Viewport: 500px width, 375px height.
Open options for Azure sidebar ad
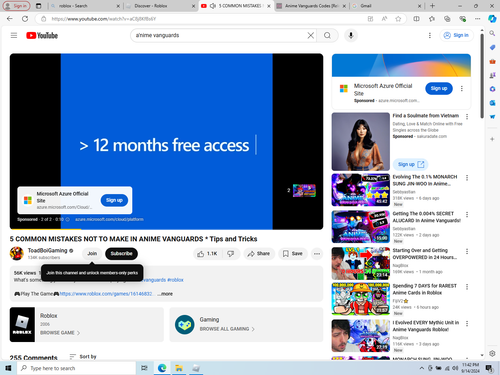462,88
